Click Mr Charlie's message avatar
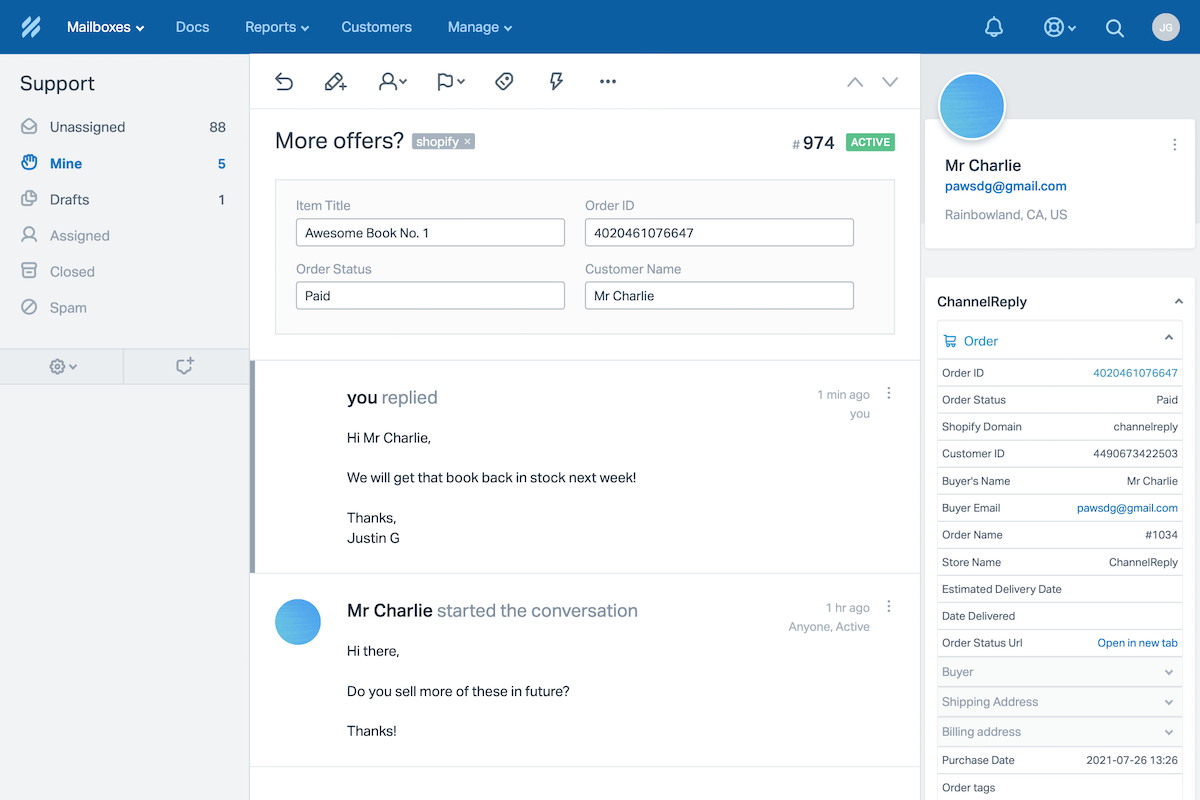This screenshot has height=800, width=1200. click(298, 622)
